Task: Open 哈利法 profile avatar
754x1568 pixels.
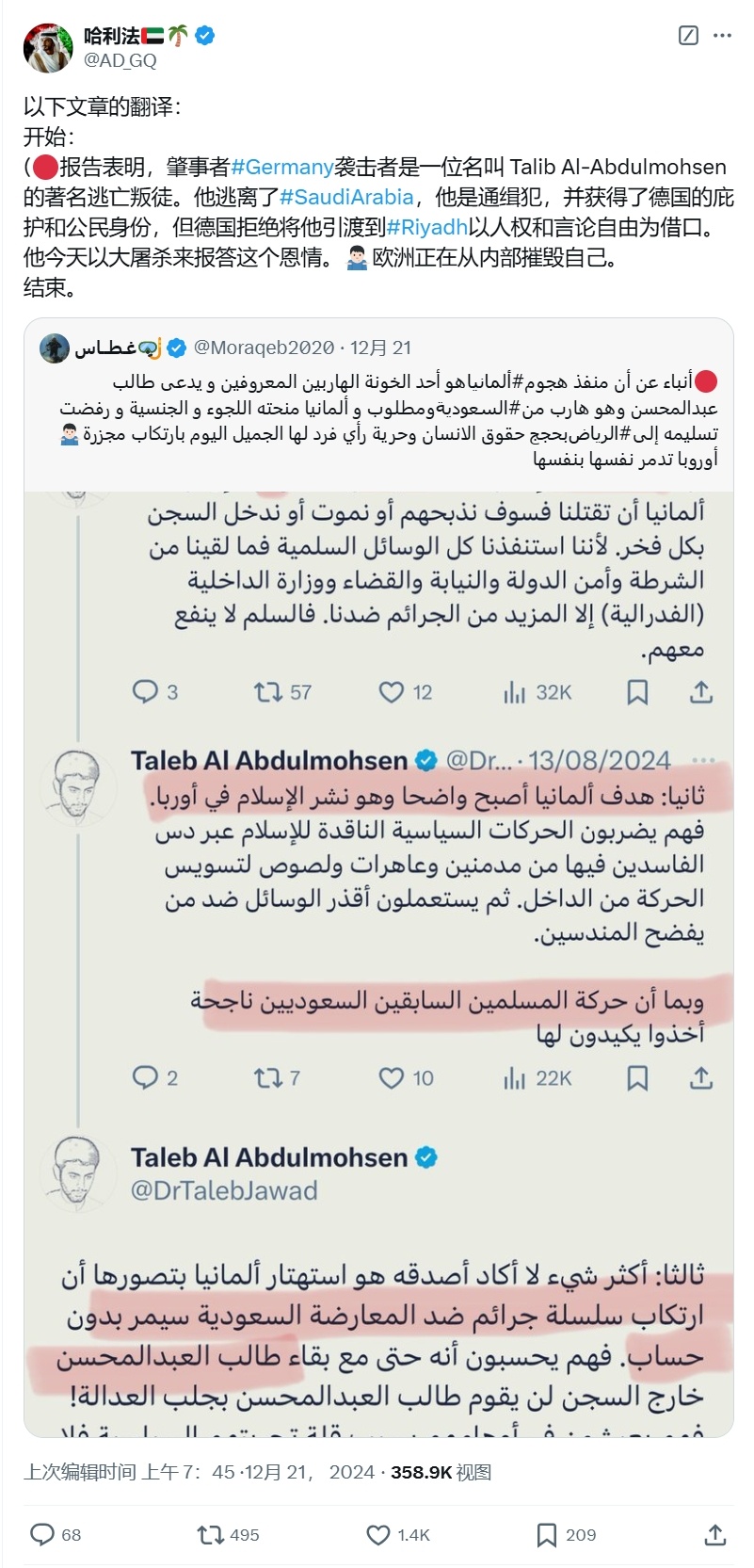Action: click(x=48, y=48)
